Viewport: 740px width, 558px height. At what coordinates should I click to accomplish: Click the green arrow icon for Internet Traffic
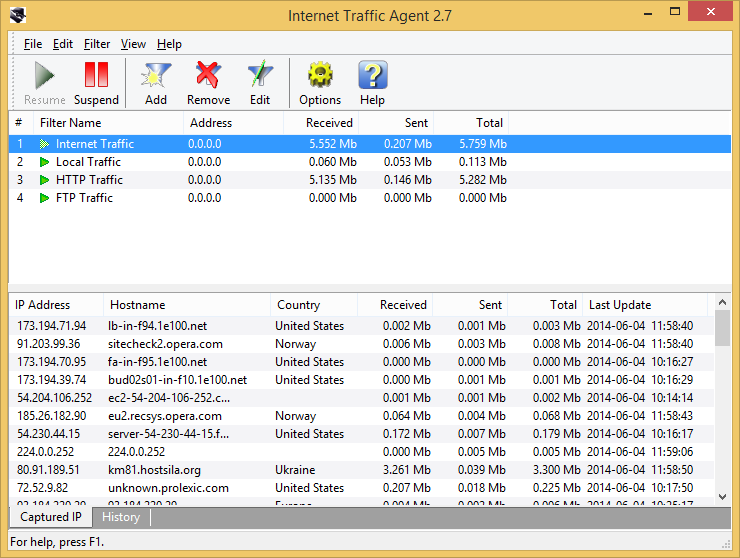click(x=44, y=144)
